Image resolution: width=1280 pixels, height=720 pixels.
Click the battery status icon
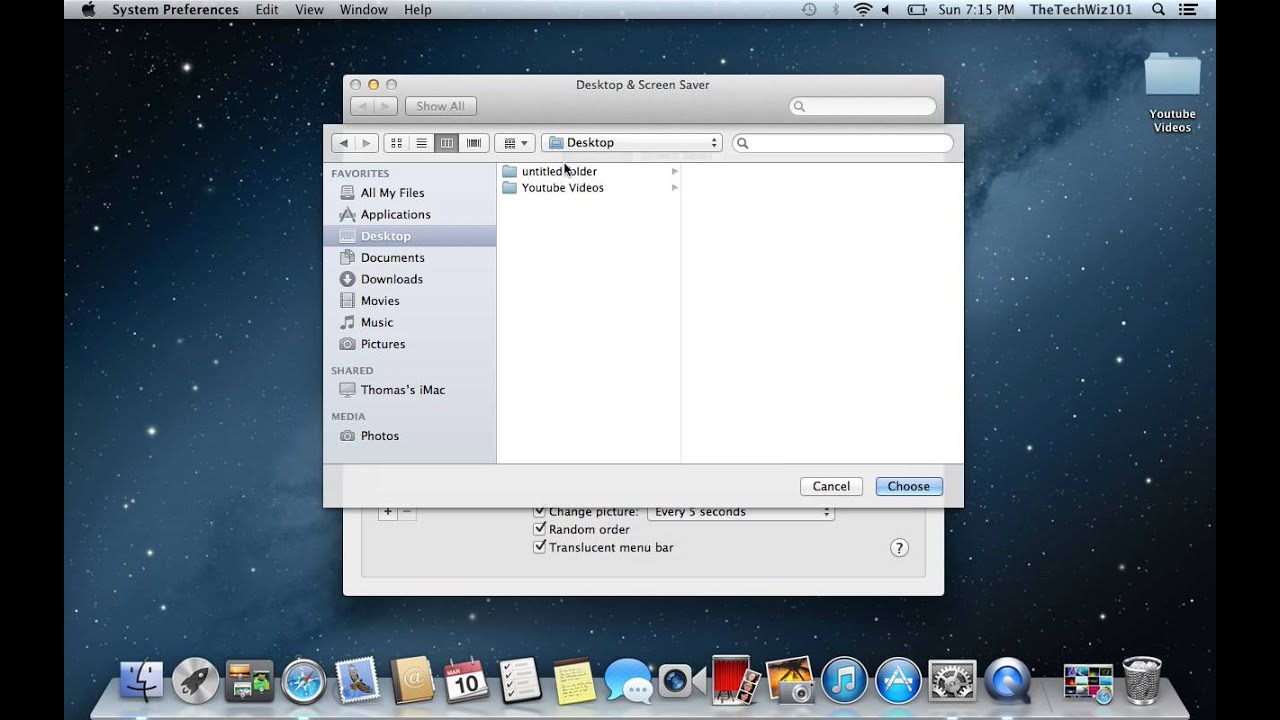pos(917,10)
